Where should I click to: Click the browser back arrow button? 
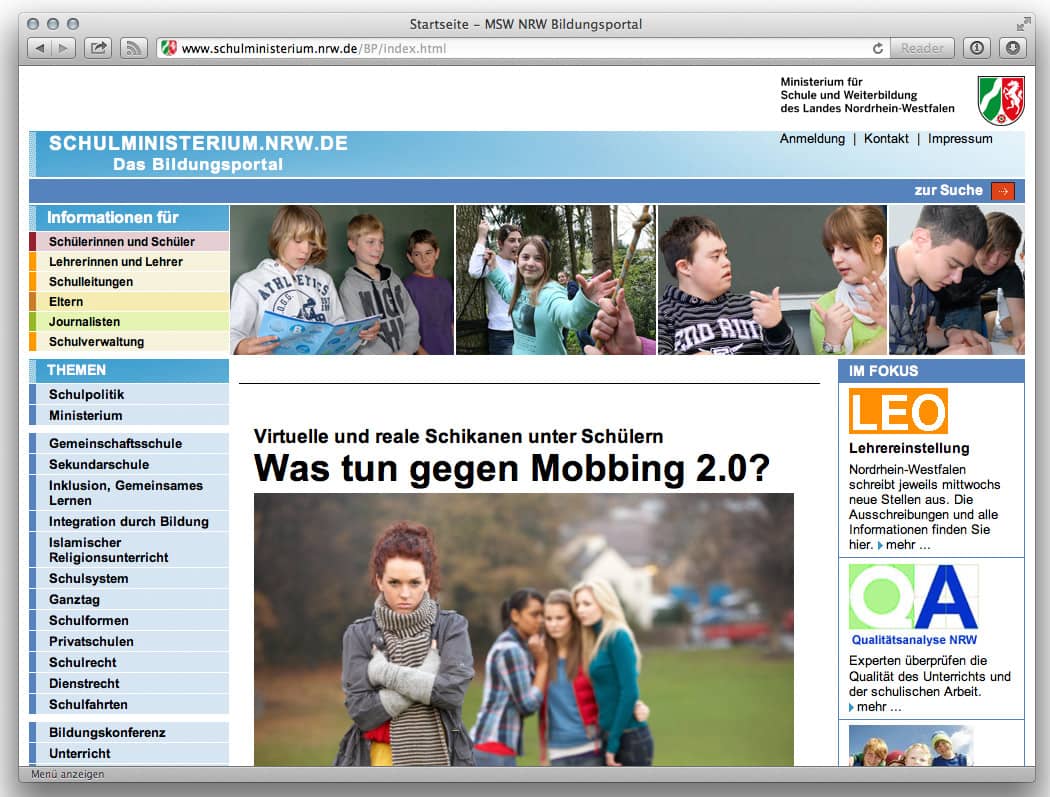[39, 48]
